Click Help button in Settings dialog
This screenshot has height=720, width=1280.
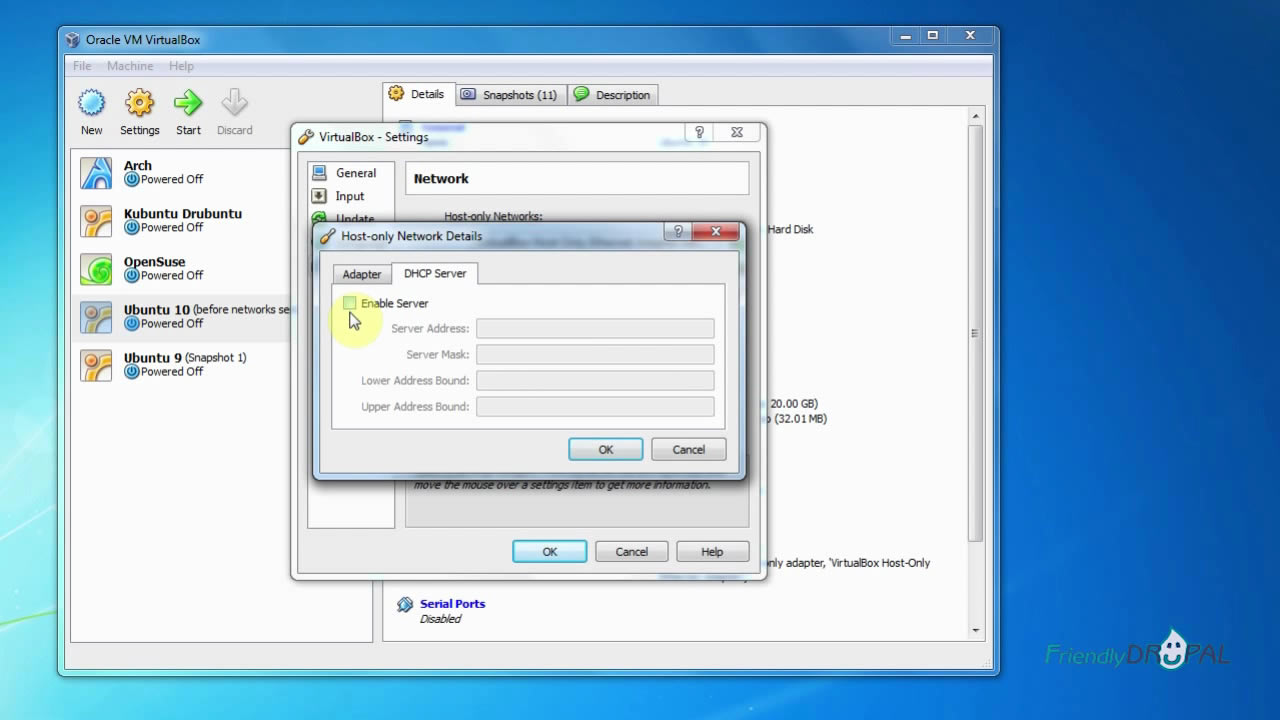pos(712,552)
